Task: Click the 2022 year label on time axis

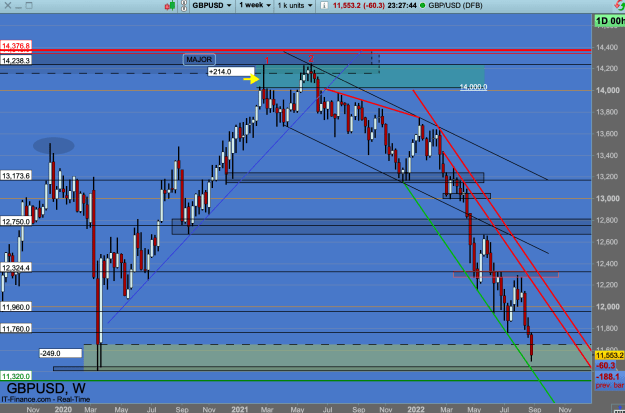Action: 416,409
